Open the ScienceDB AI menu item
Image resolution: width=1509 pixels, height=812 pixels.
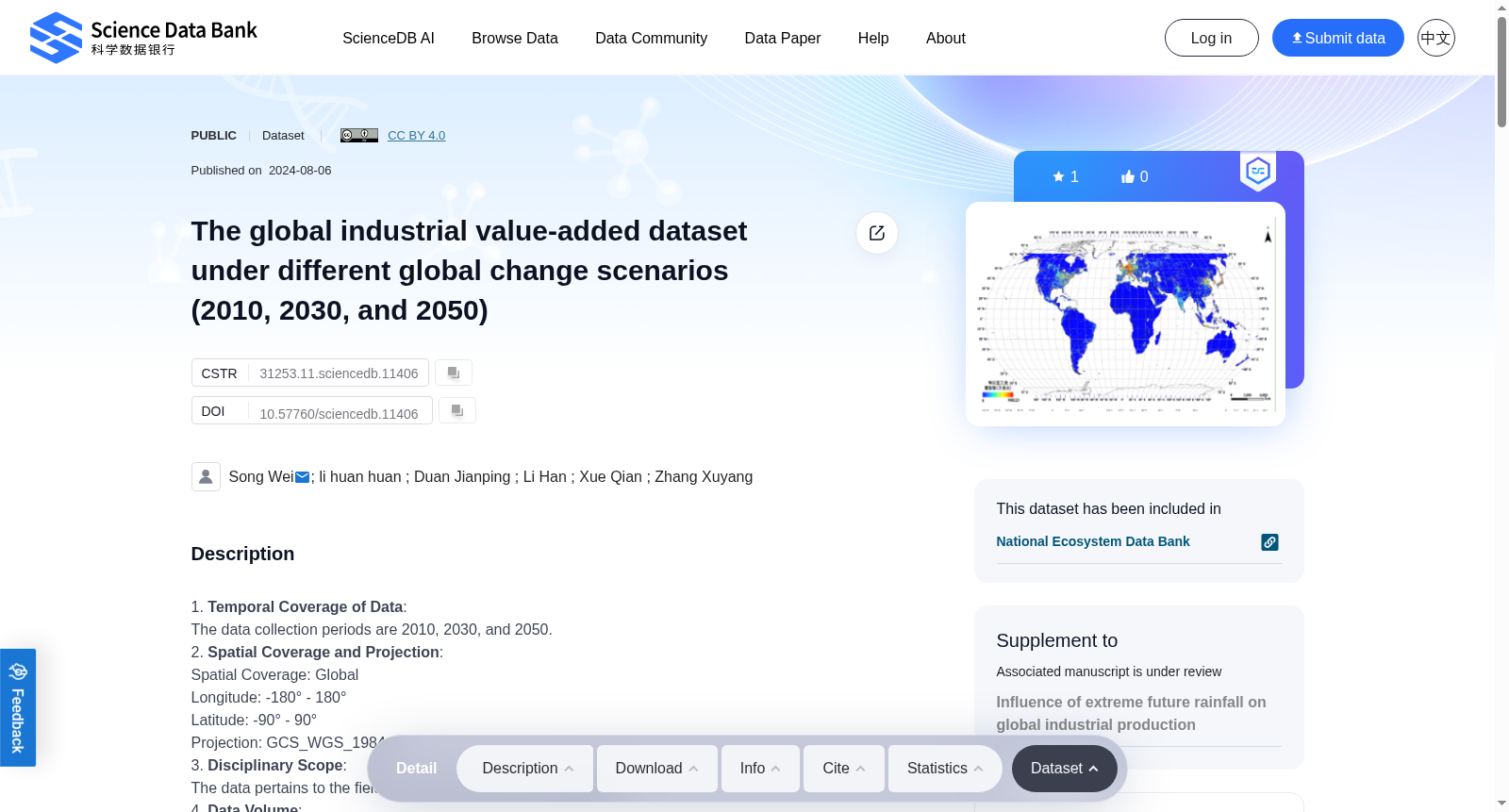pyautogui.click(x=389, y=38)
